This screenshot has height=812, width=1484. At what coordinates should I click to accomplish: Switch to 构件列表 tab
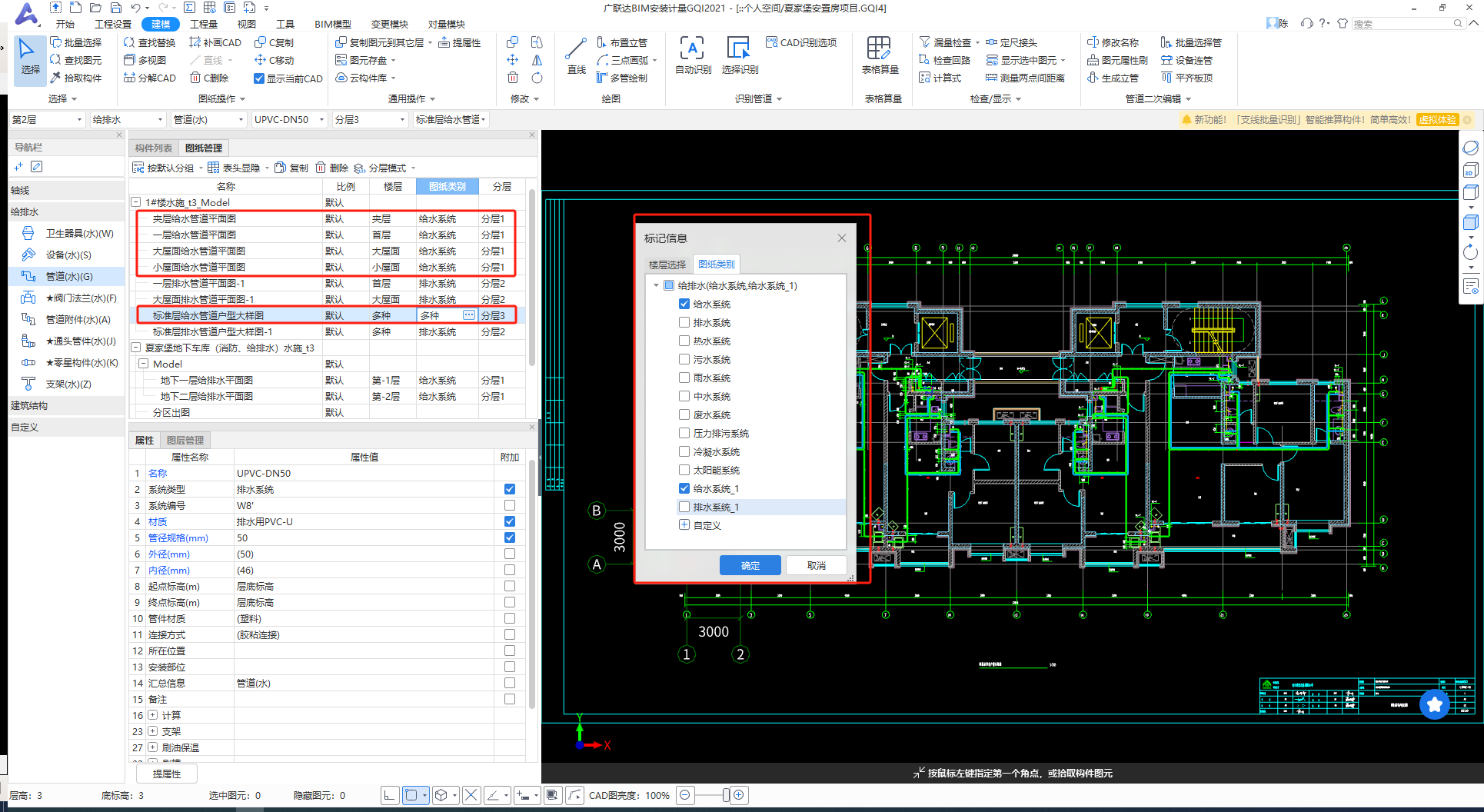(154, 148)
